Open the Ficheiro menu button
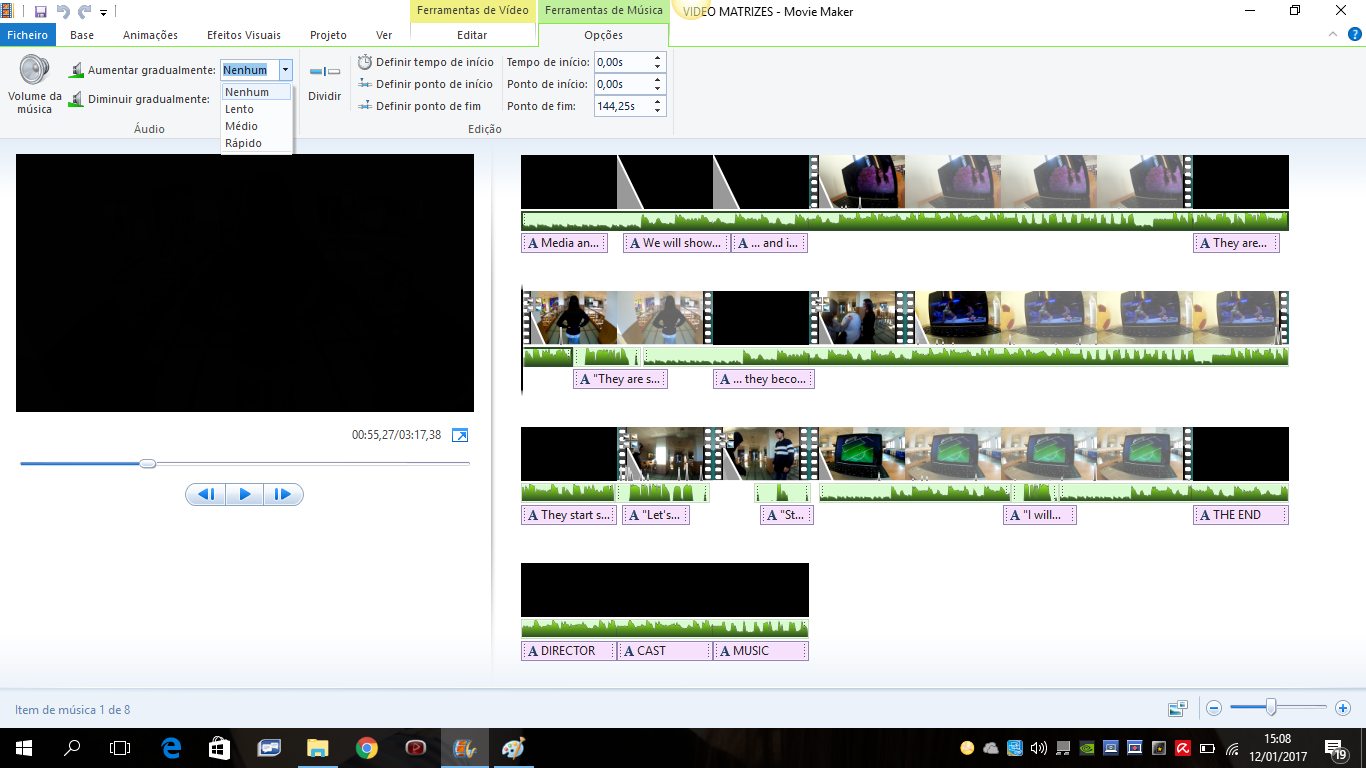1366x768 pixels. coord(27,35)
